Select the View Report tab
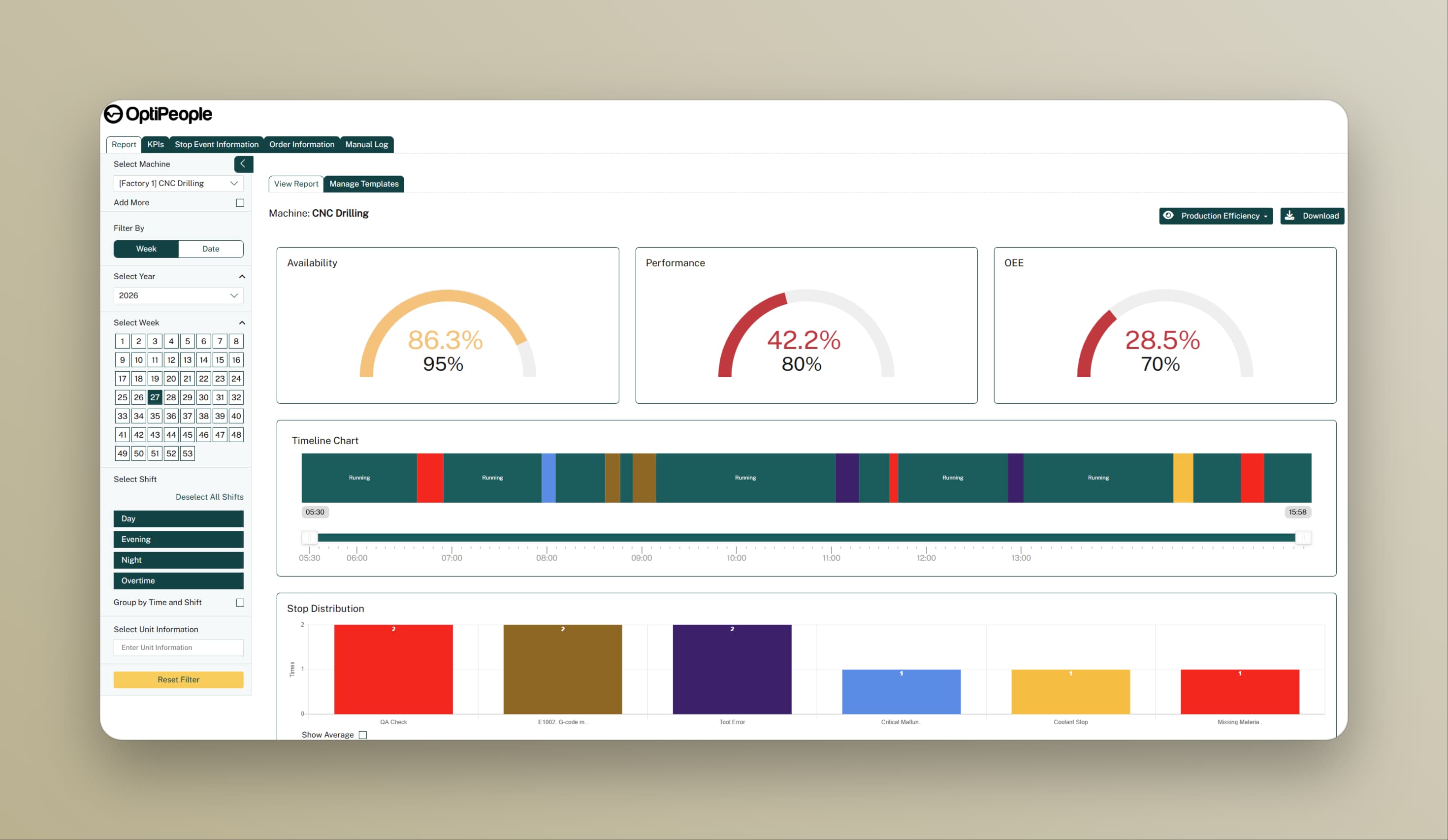This screenshot has height=840, width=1448. 296,184
